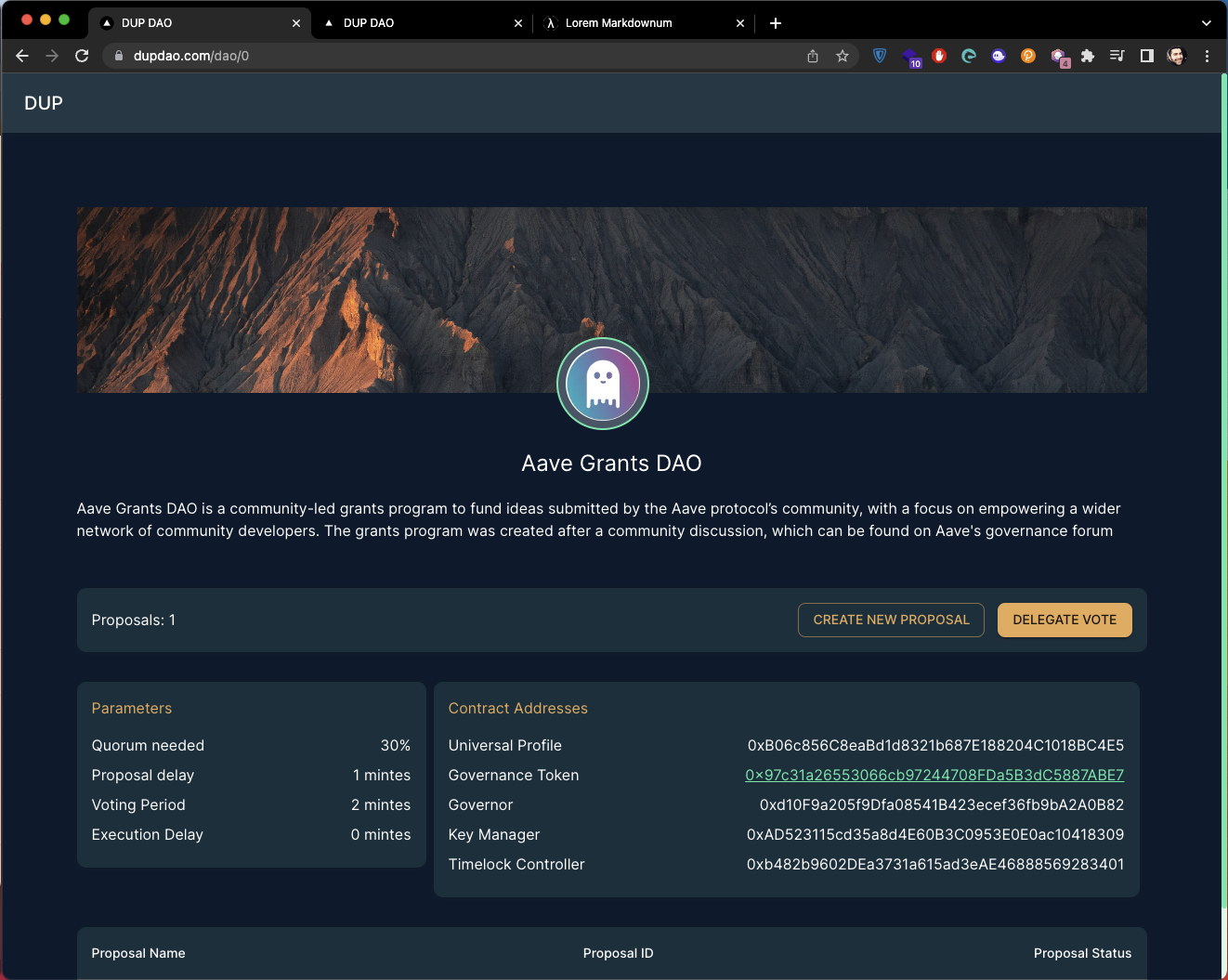The image size is (1228, 980).
Task: Open the Governance Token address link
Action: click(934, 775)
